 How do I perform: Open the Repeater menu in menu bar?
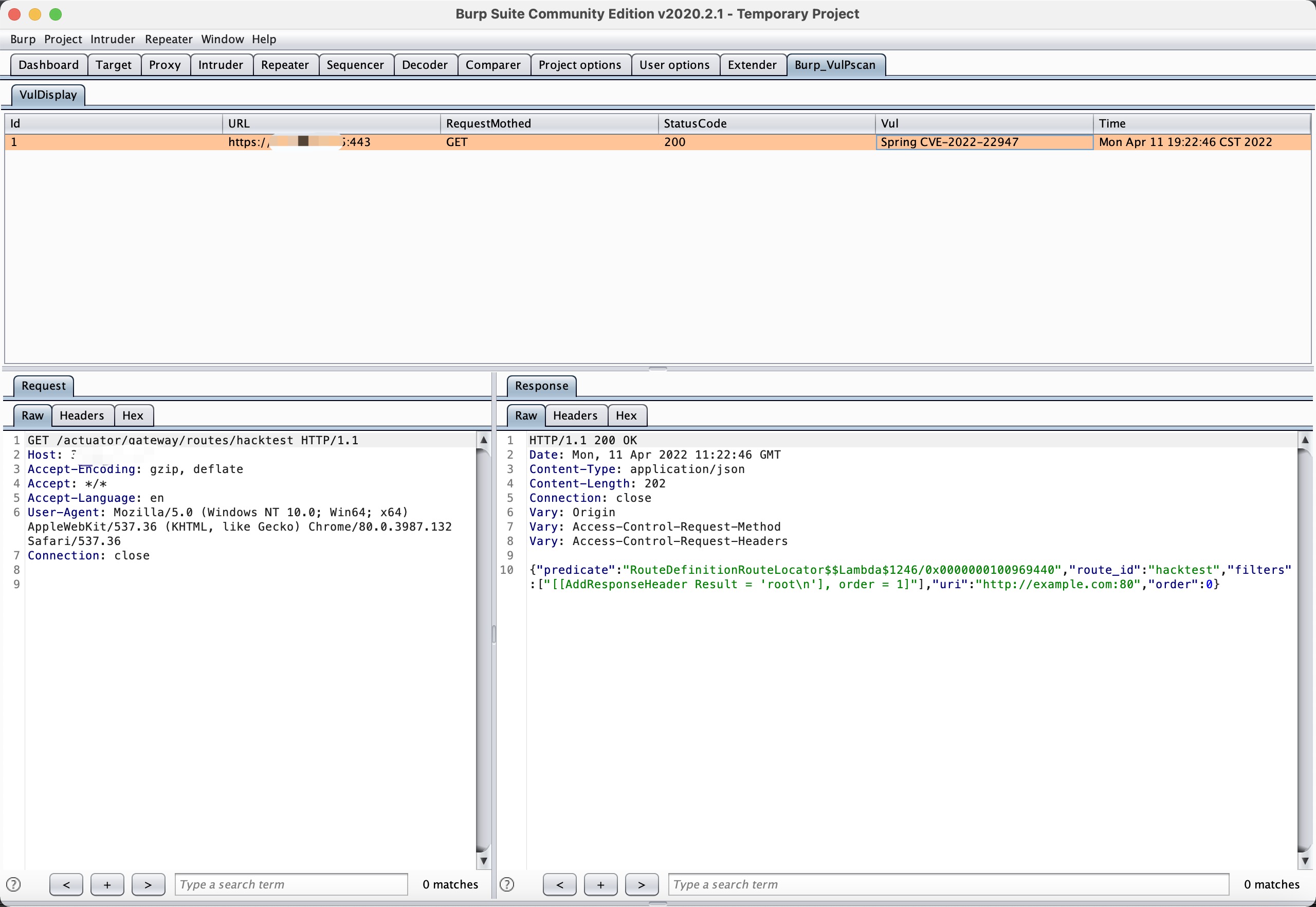[x=168, y=39]
